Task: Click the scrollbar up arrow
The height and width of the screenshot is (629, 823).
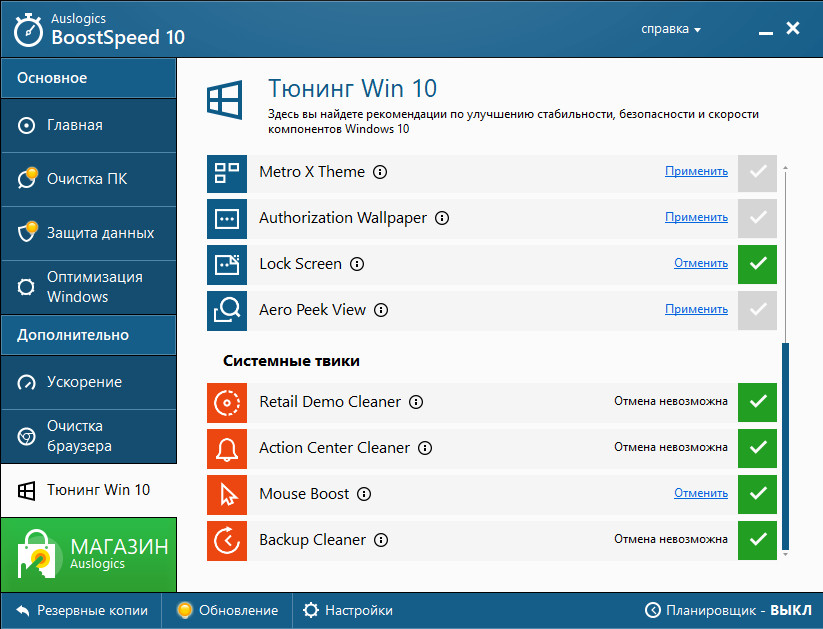Action: (785, 168)
